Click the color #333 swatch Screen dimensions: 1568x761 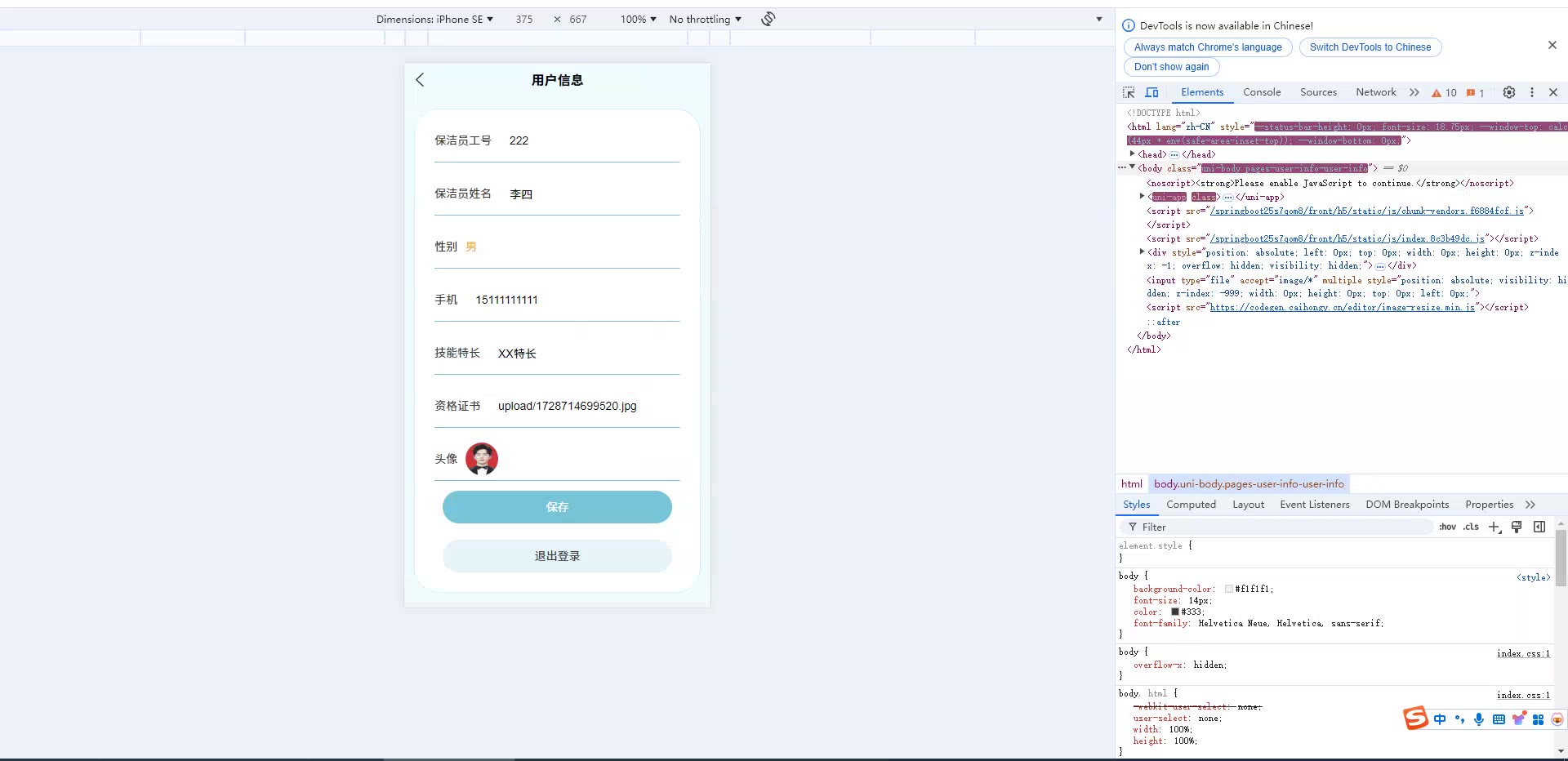(x=1175, y=612)
